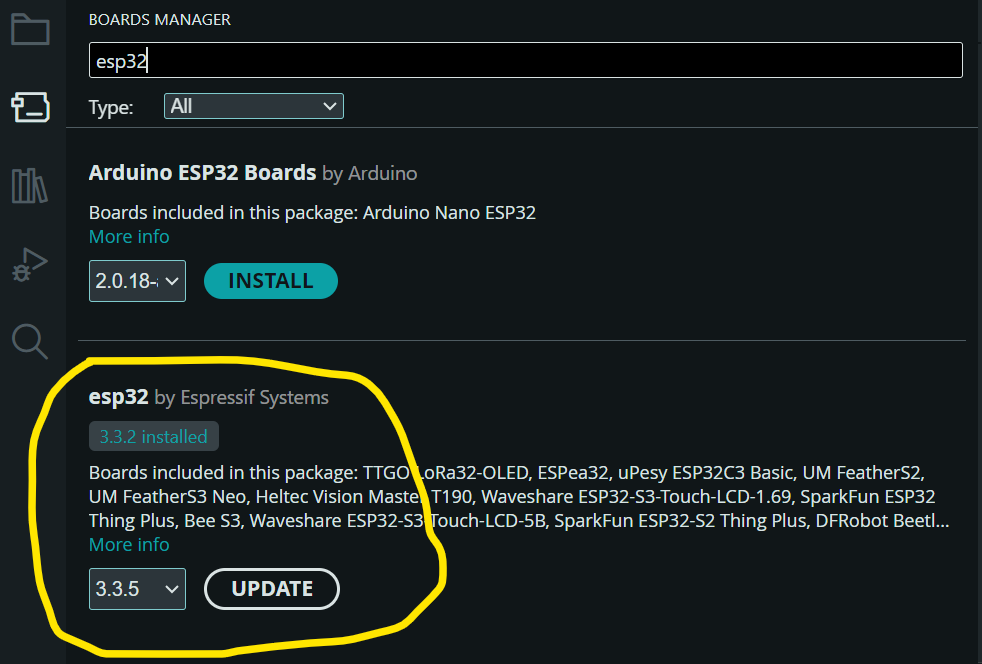This screenshot has width=982, height=664.
Task: Expand the Type filter dropdown
Action: (x=253, y=106)
